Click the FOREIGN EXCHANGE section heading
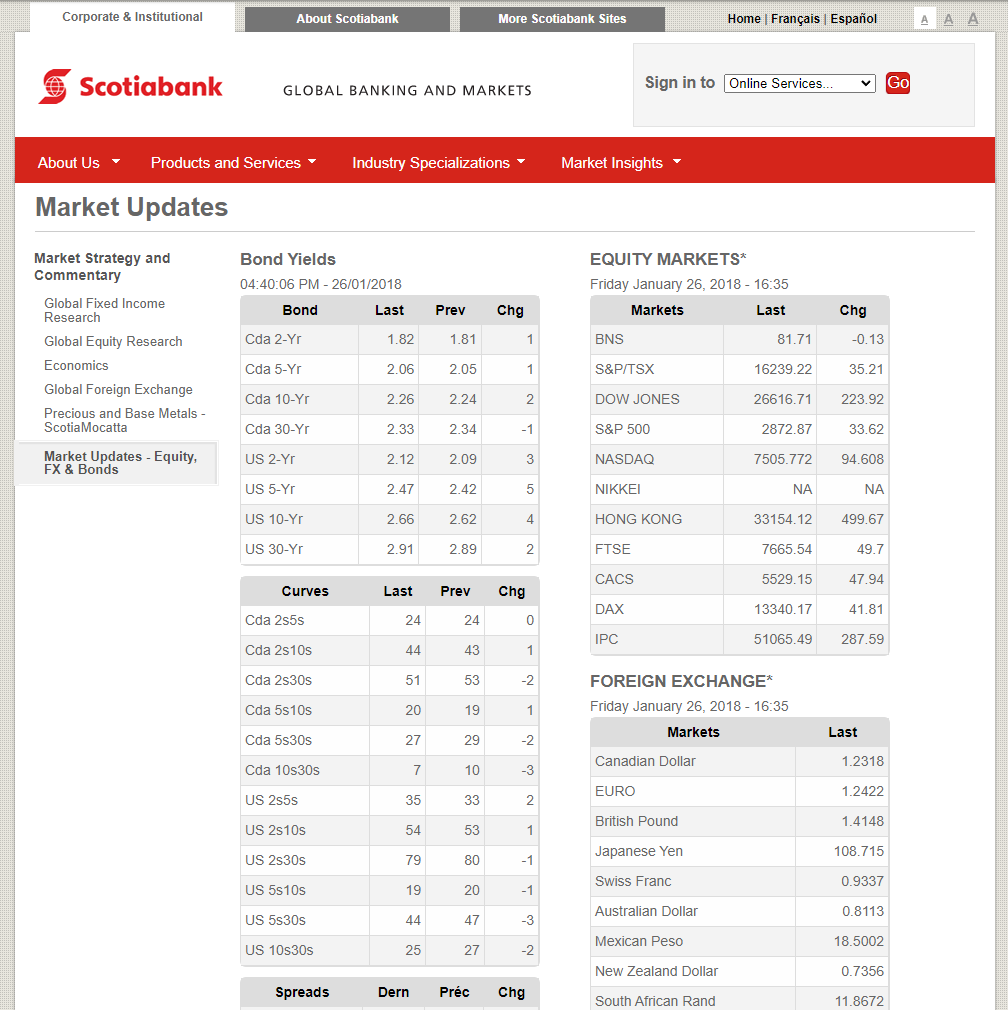Image resolution: width=1008 pixels, height=1010 pixels. click(681, 681)
